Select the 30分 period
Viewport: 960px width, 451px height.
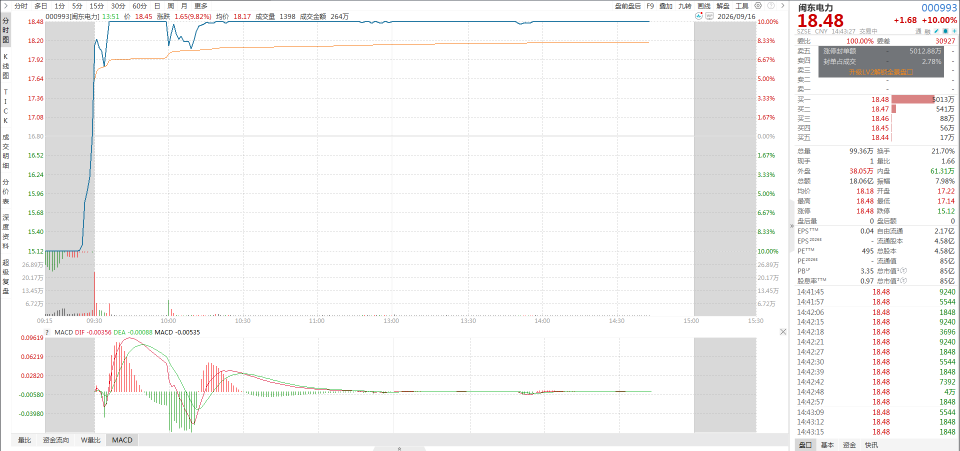(x=118, y=6)
